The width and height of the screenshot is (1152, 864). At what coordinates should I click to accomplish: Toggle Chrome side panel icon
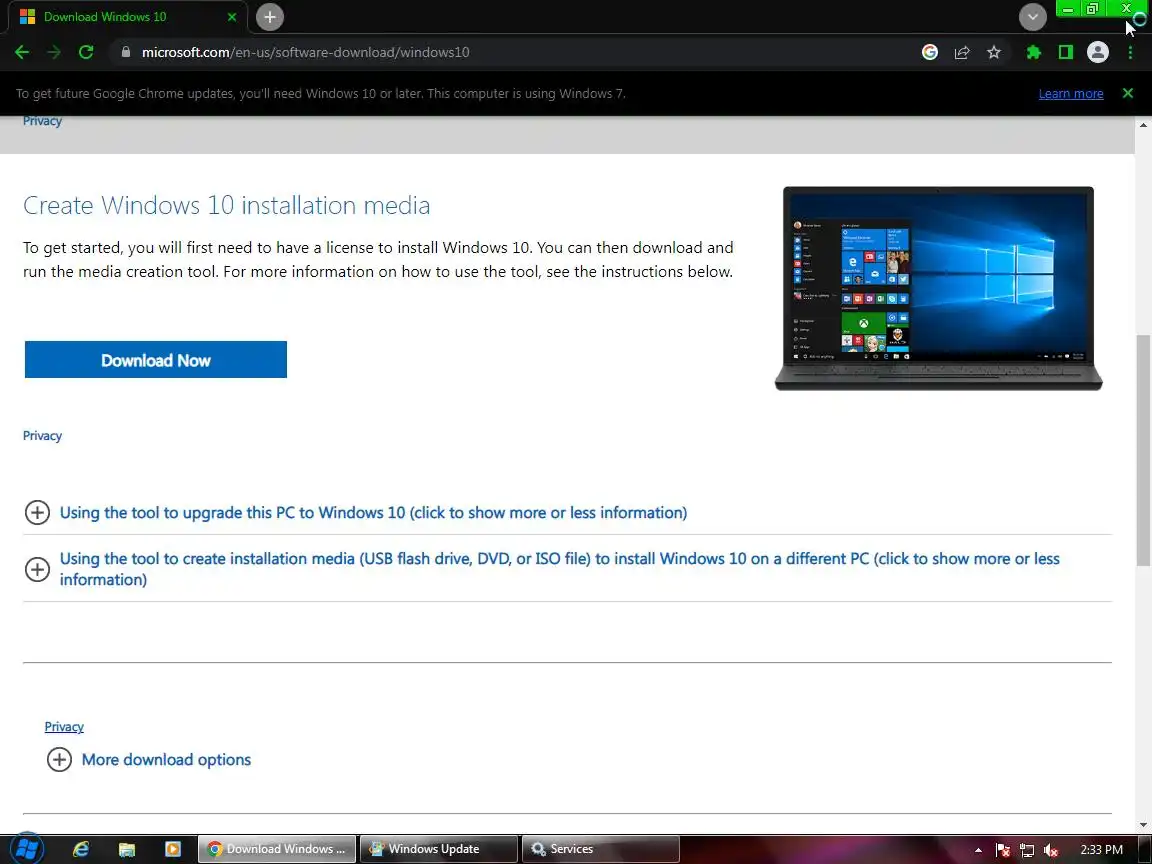tap(1065, 52)
